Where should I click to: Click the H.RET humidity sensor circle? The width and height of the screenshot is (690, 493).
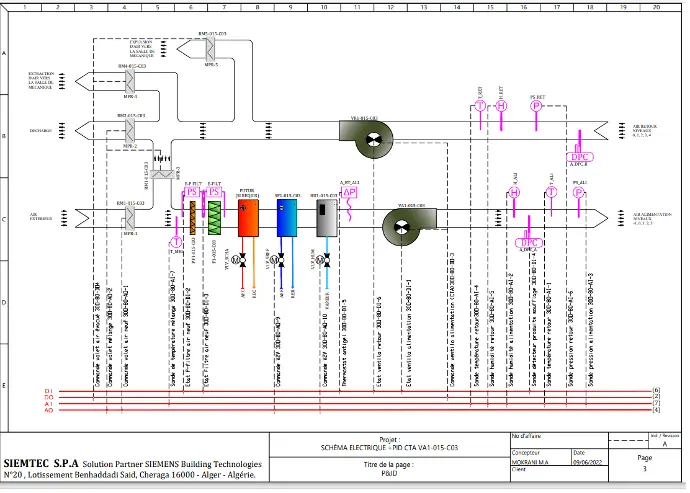click(502, 106)
